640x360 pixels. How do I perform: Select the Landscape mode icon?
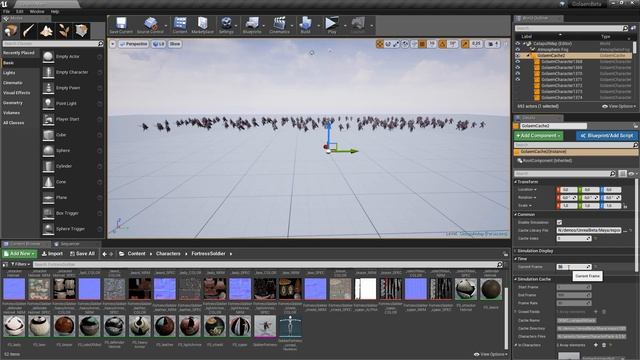pos(46,31)
